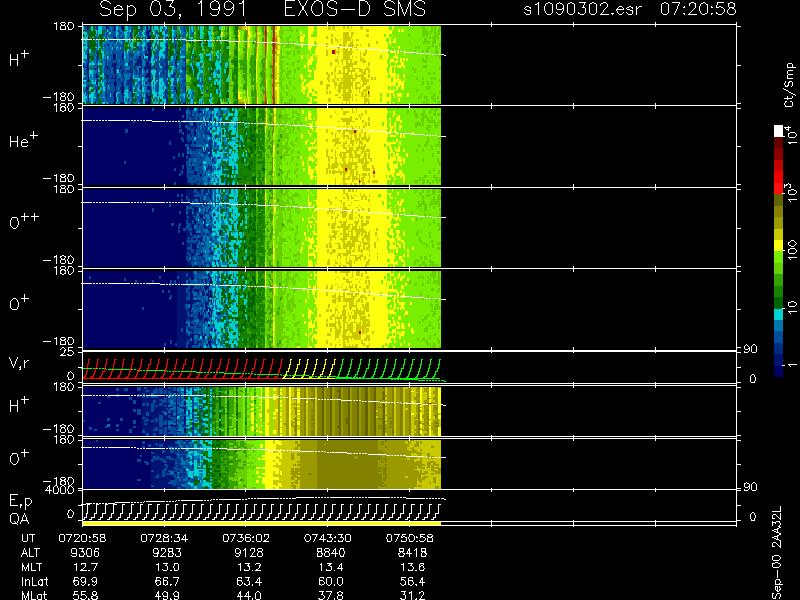Click the UT value "0750:58"

(409, 538)
